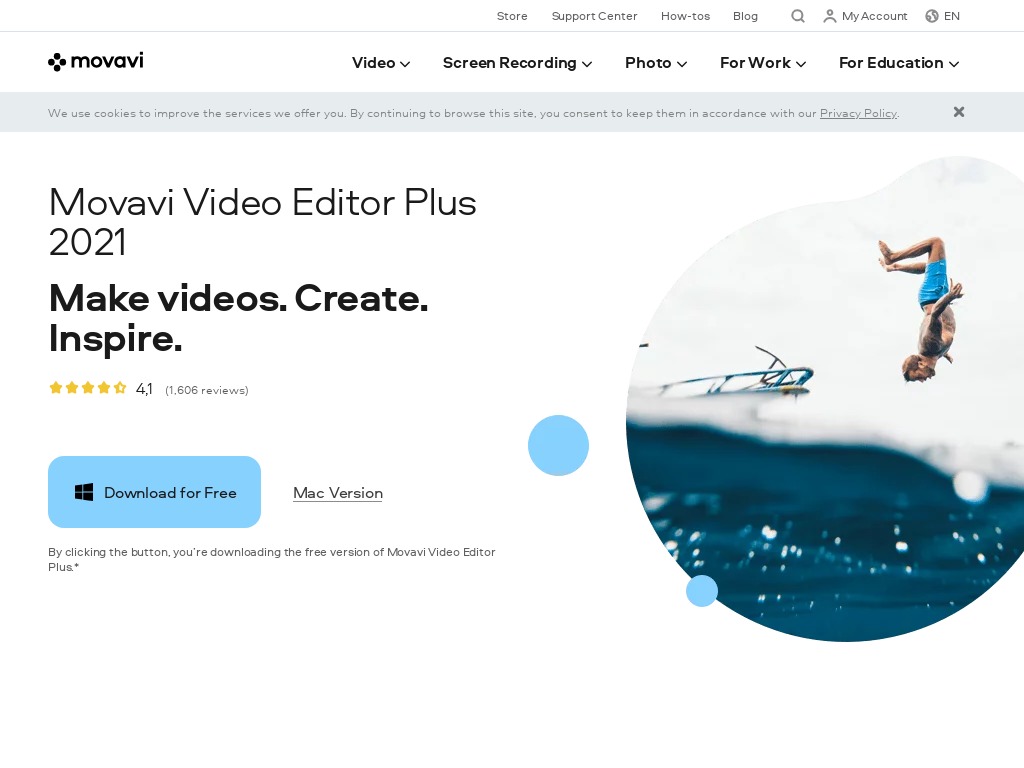The image size is (1024, 768).
Task: Open the Blog link
Action: pos(745,16)
